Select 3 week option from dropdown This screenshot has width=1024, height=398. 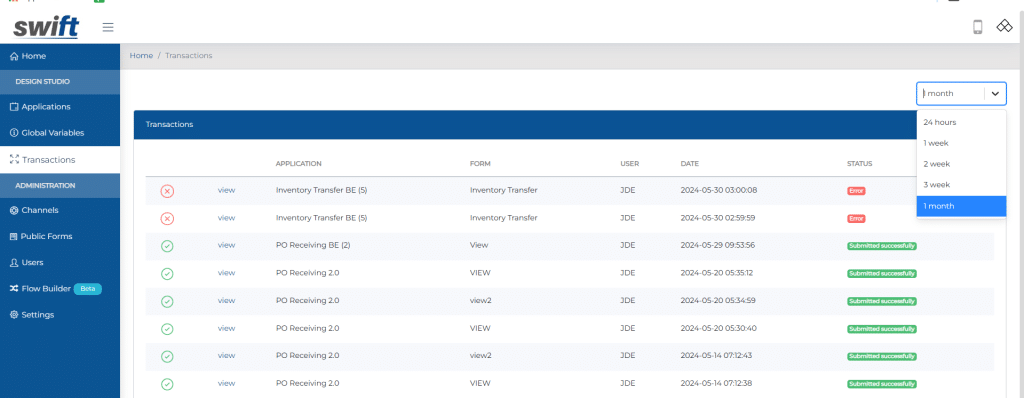tap(961, 185)
